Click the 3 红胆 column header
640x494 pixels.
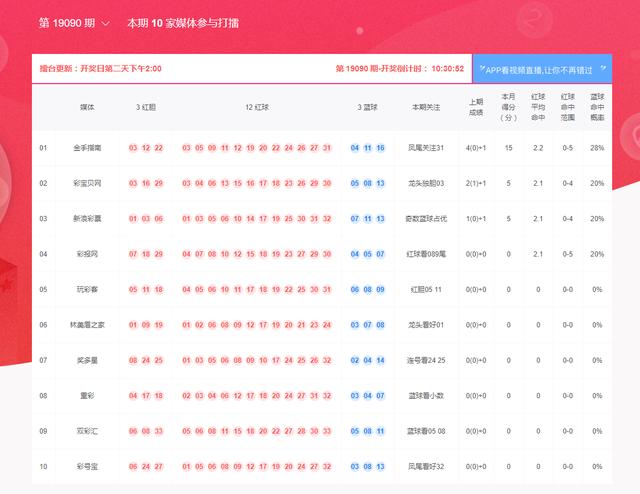point(146,107)
